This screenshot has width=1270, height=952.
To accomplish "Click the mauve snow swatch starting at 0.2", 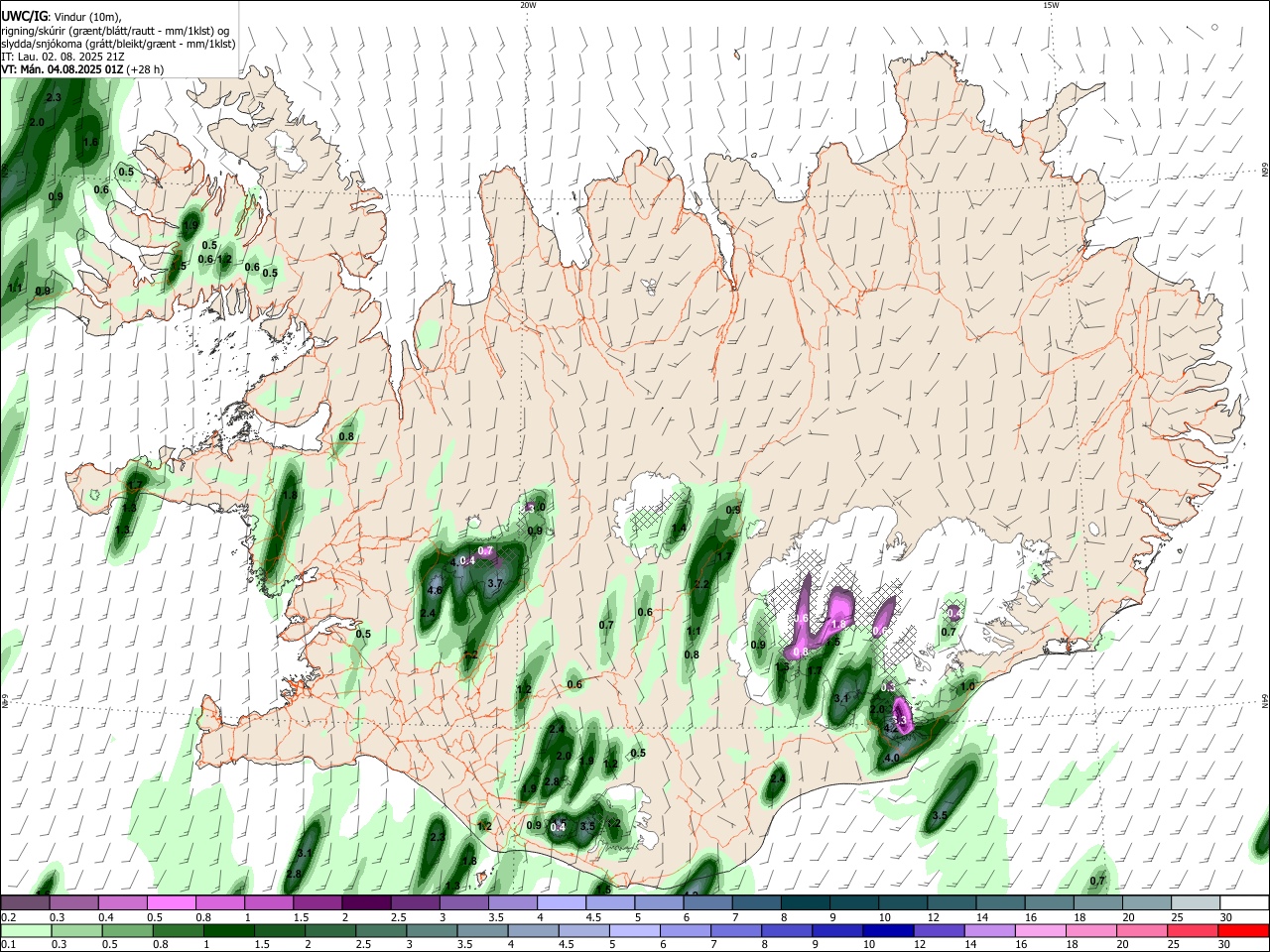I will (x=25, y=903).
